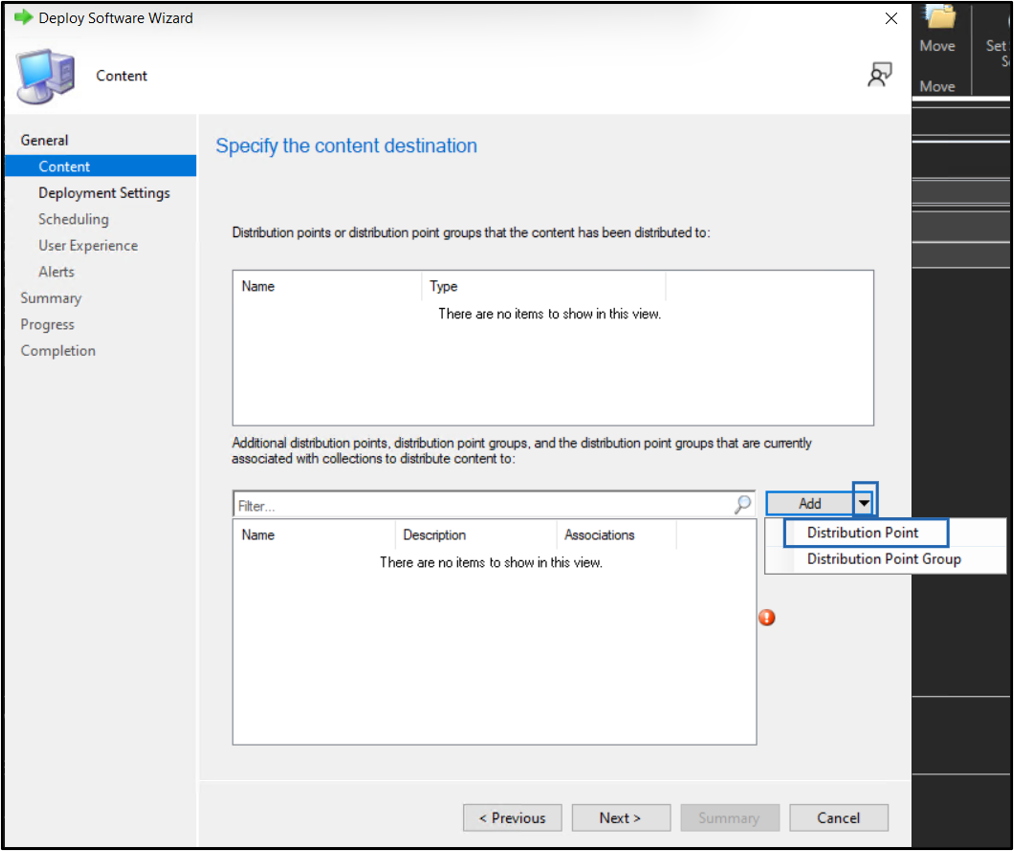Sort by Name column in upper list
The height and width of the screenshot is (851, 1014).
[327, 286]
